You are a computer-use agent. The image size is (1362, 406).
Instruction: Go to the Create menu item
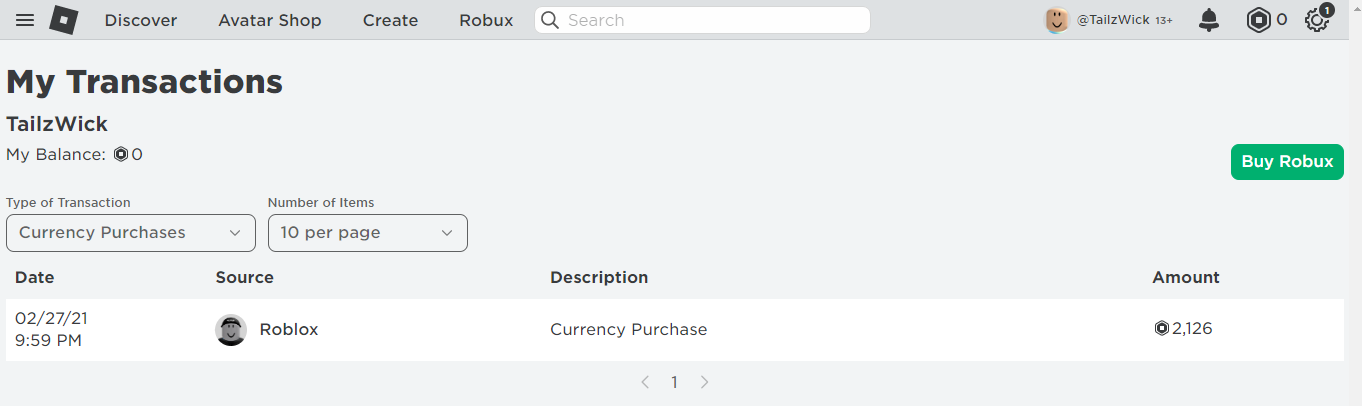[x=390, y=20]
